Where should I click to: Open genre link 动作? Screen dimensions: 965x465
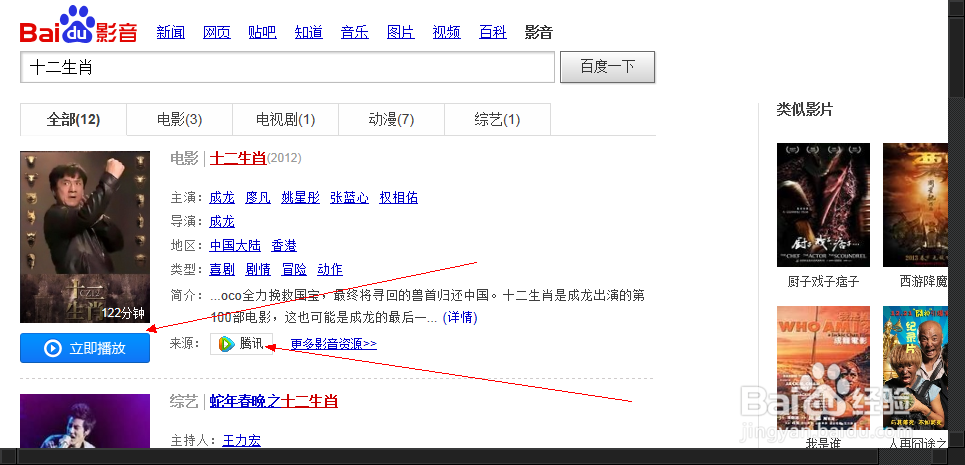pyautogui.click(x=330, y=269)
